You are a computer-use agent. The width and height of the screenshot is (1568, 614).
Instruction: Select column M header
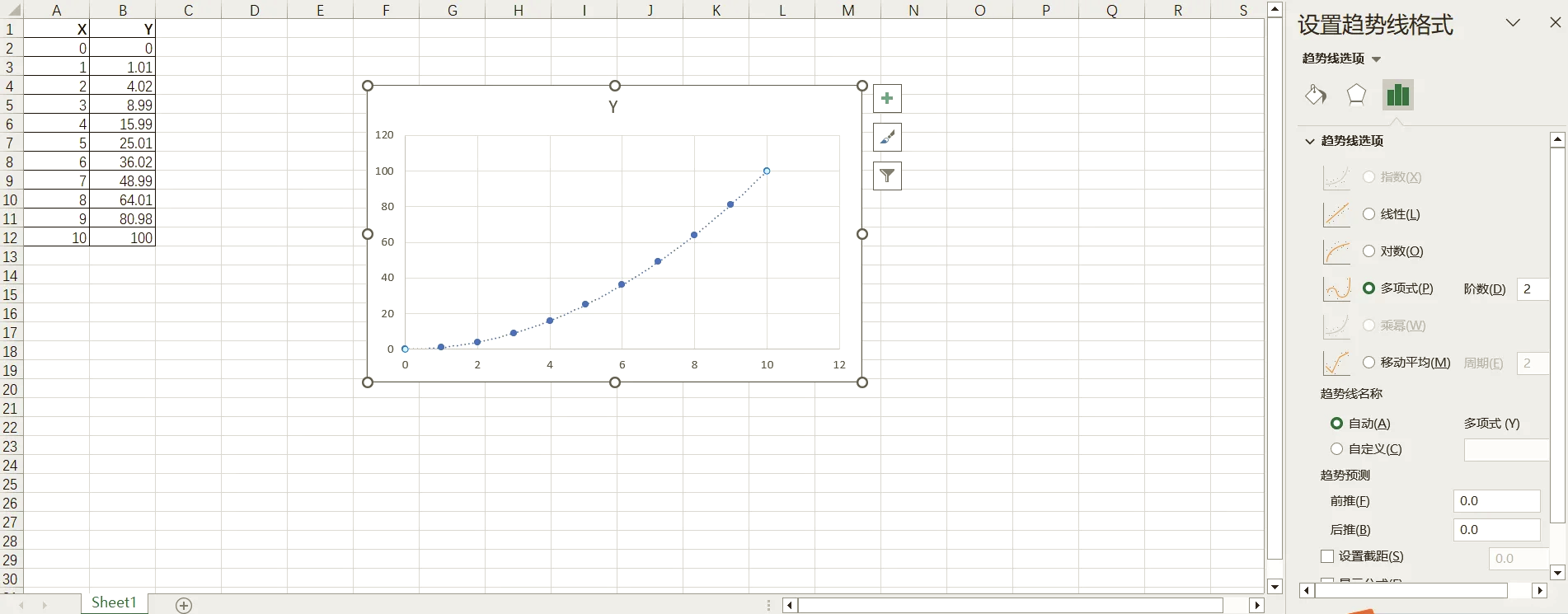(847, 10)
